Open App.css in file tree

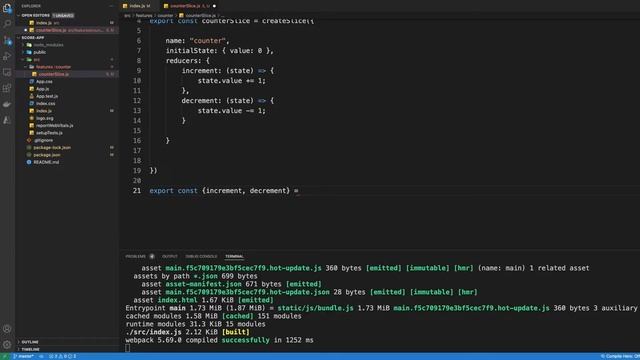[44, 82]
